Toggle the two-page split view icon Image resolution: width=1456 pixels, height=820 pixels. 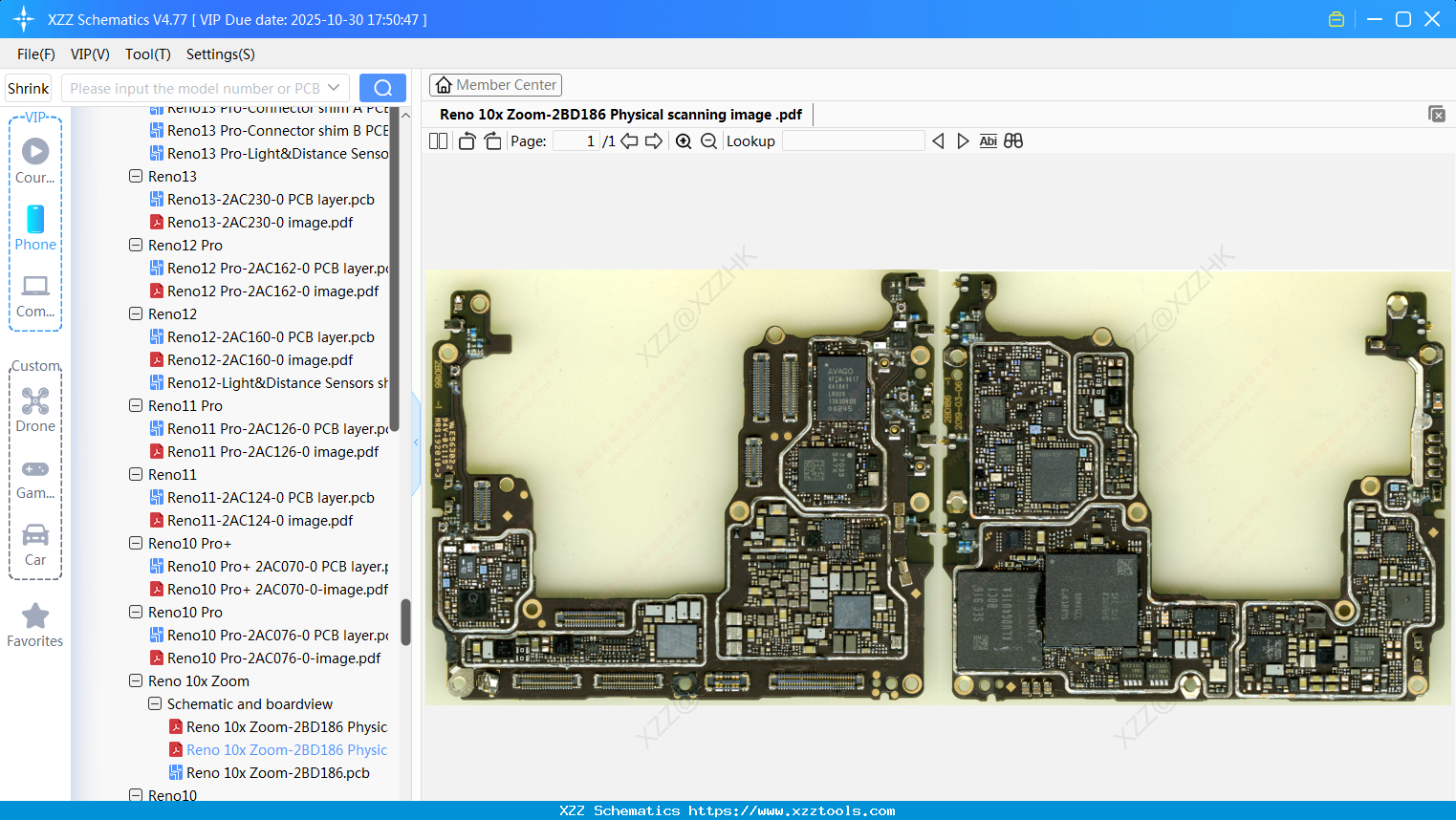pos(438,141)
